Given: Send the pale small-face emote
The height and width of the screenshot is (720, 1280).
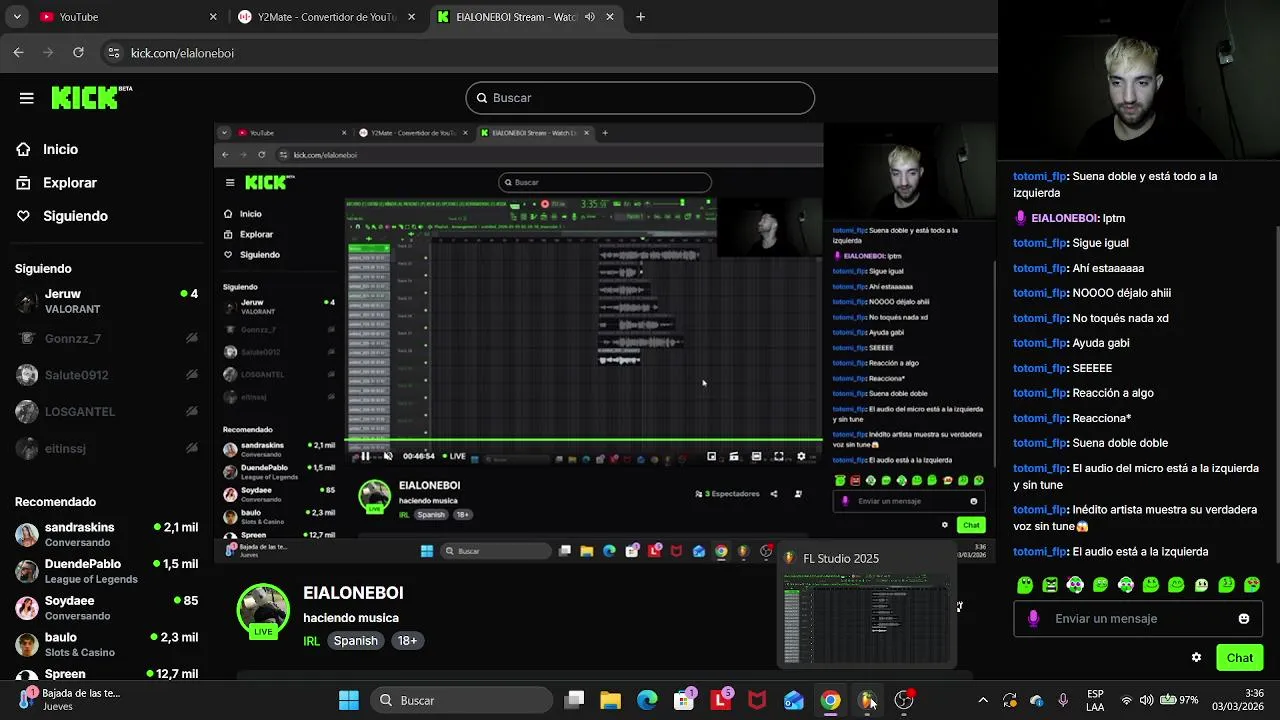Looking at the screenshot, I should point(1202,585).
